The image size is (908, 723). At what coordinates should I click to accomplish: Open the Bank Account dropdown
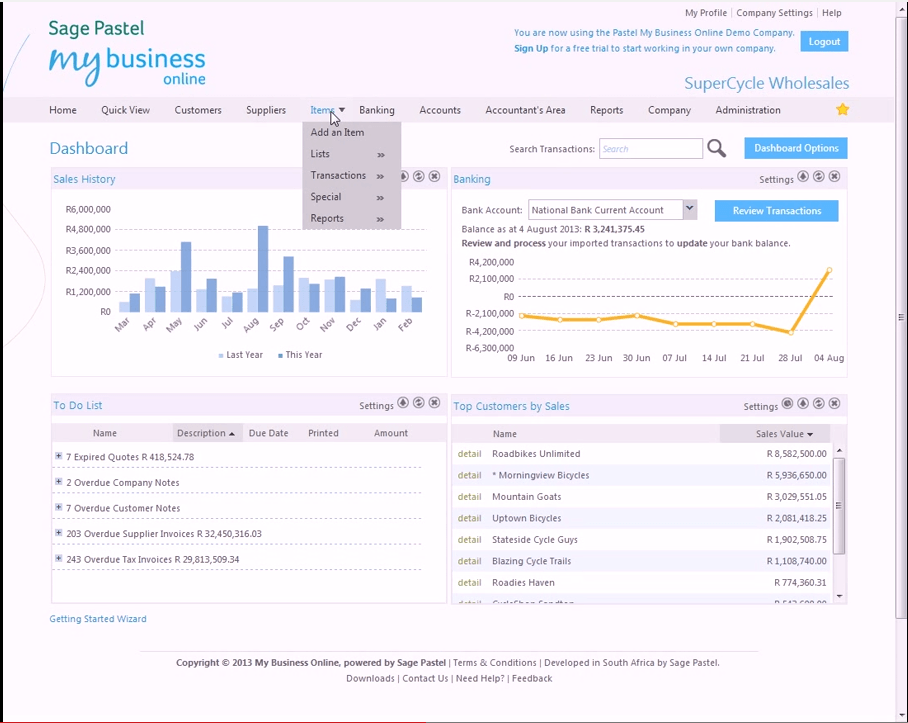[689, 210]
